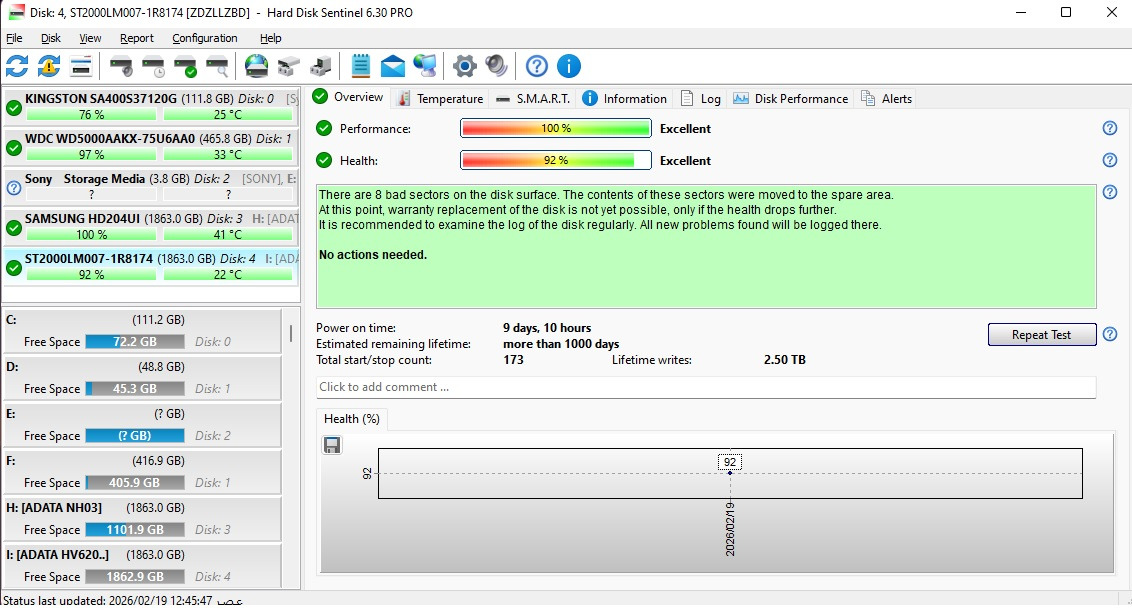Image resolution: width=1132 pixels, height=616 pixels.
Task: Click the question mark help toolbar icon
Action: [536, 66]
